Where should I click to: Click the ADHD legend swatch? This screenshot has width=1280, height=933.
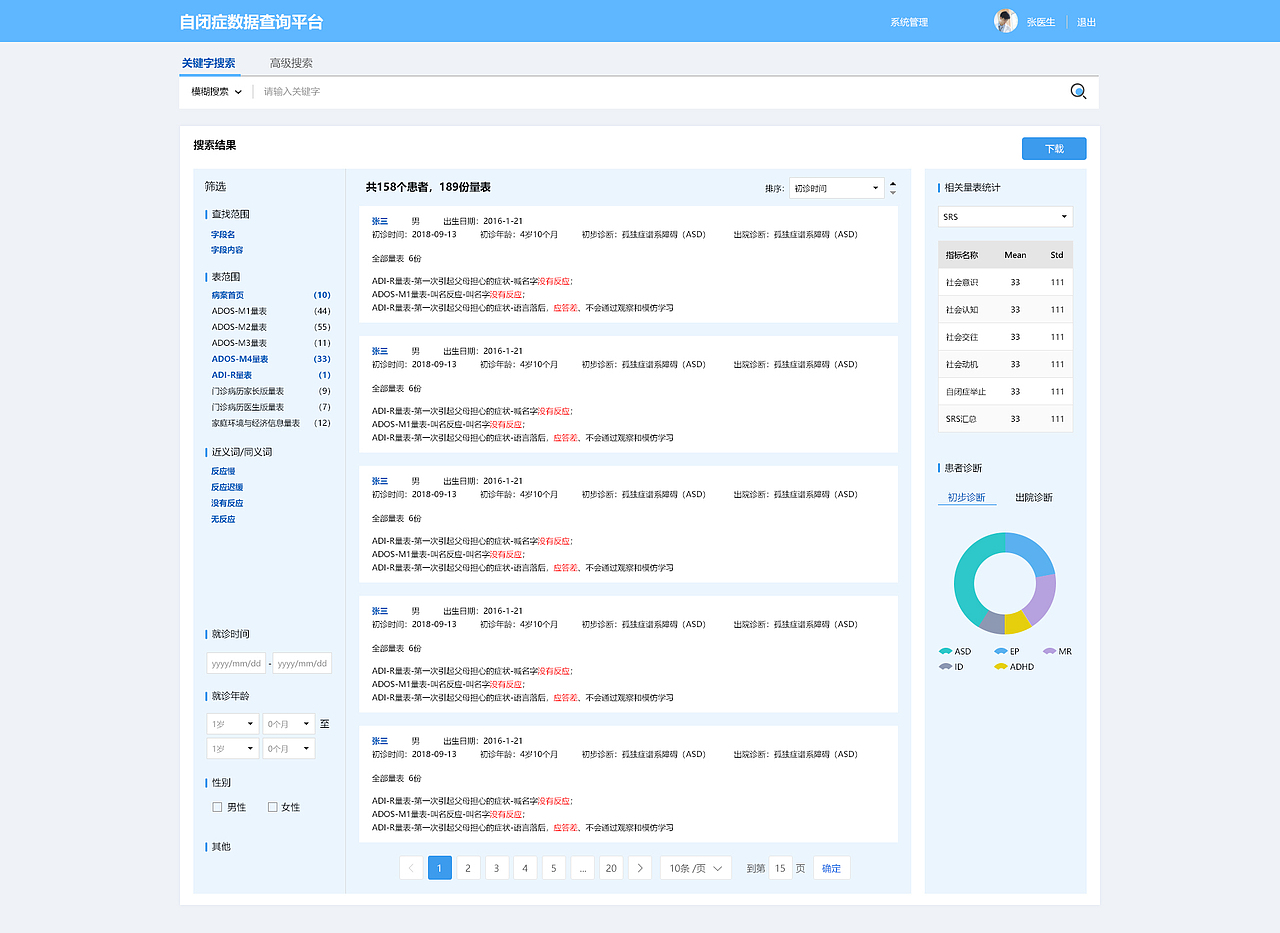click(1001, 666)
